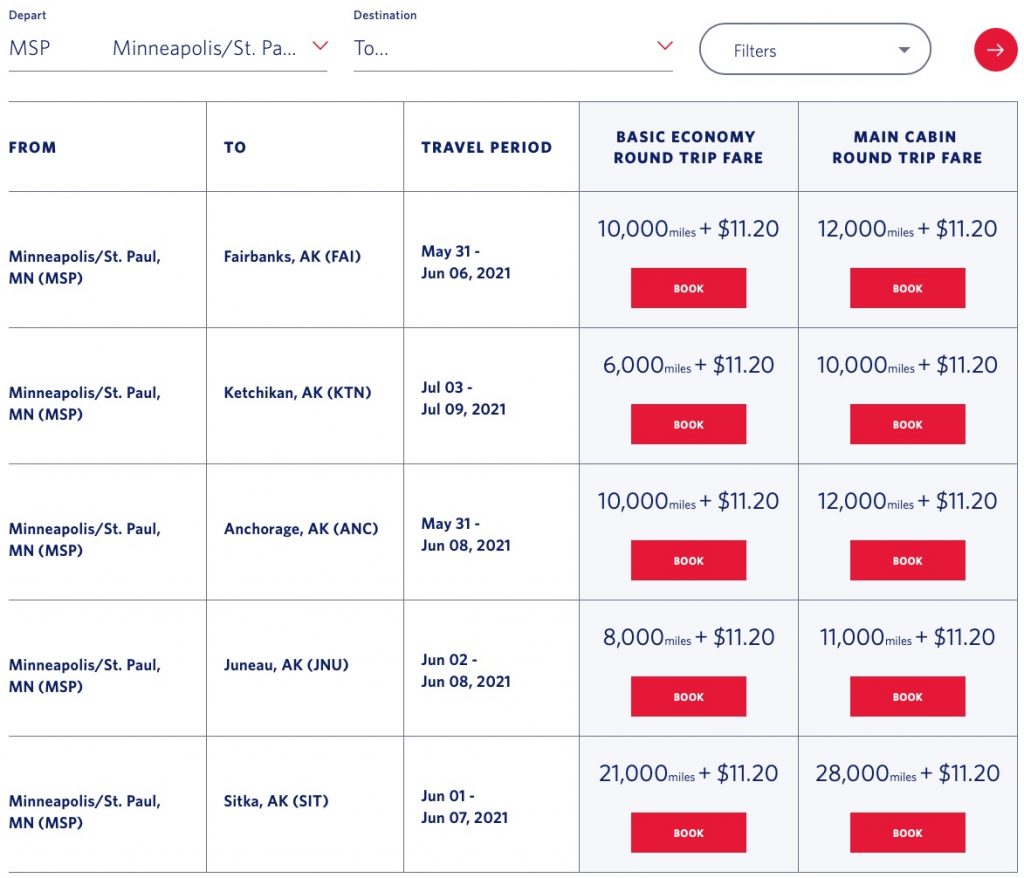
Task: Click the Travel Period column header
Action: 486,147
